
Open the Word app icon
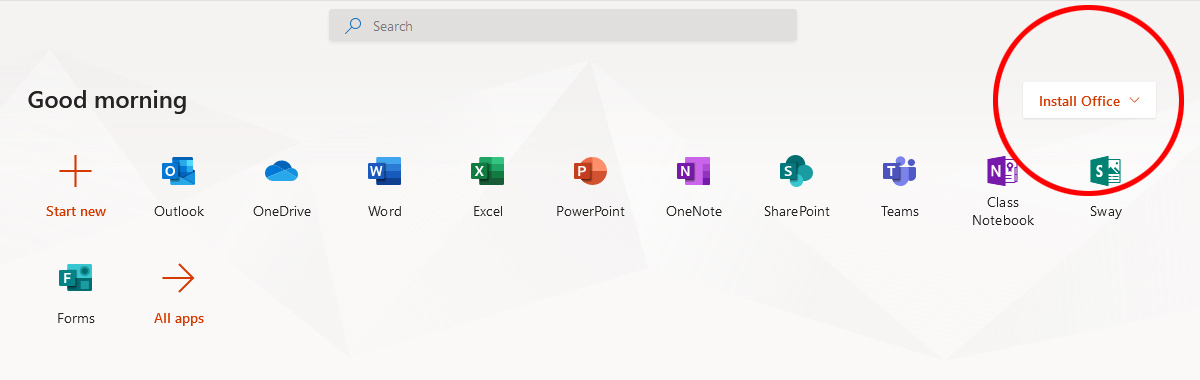384,172
